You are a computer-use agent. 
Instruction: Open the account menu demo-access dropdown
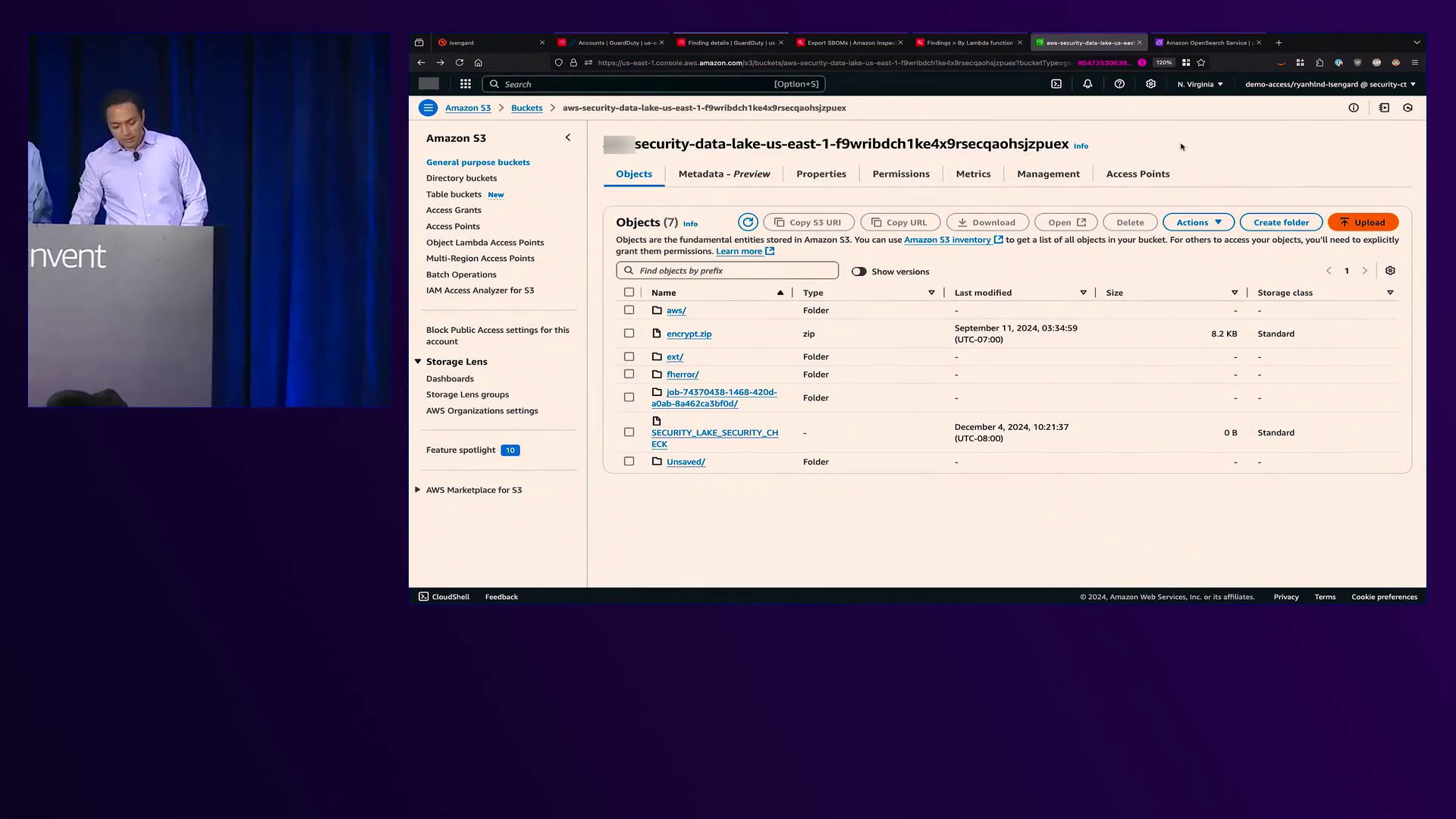[1330, 84]
